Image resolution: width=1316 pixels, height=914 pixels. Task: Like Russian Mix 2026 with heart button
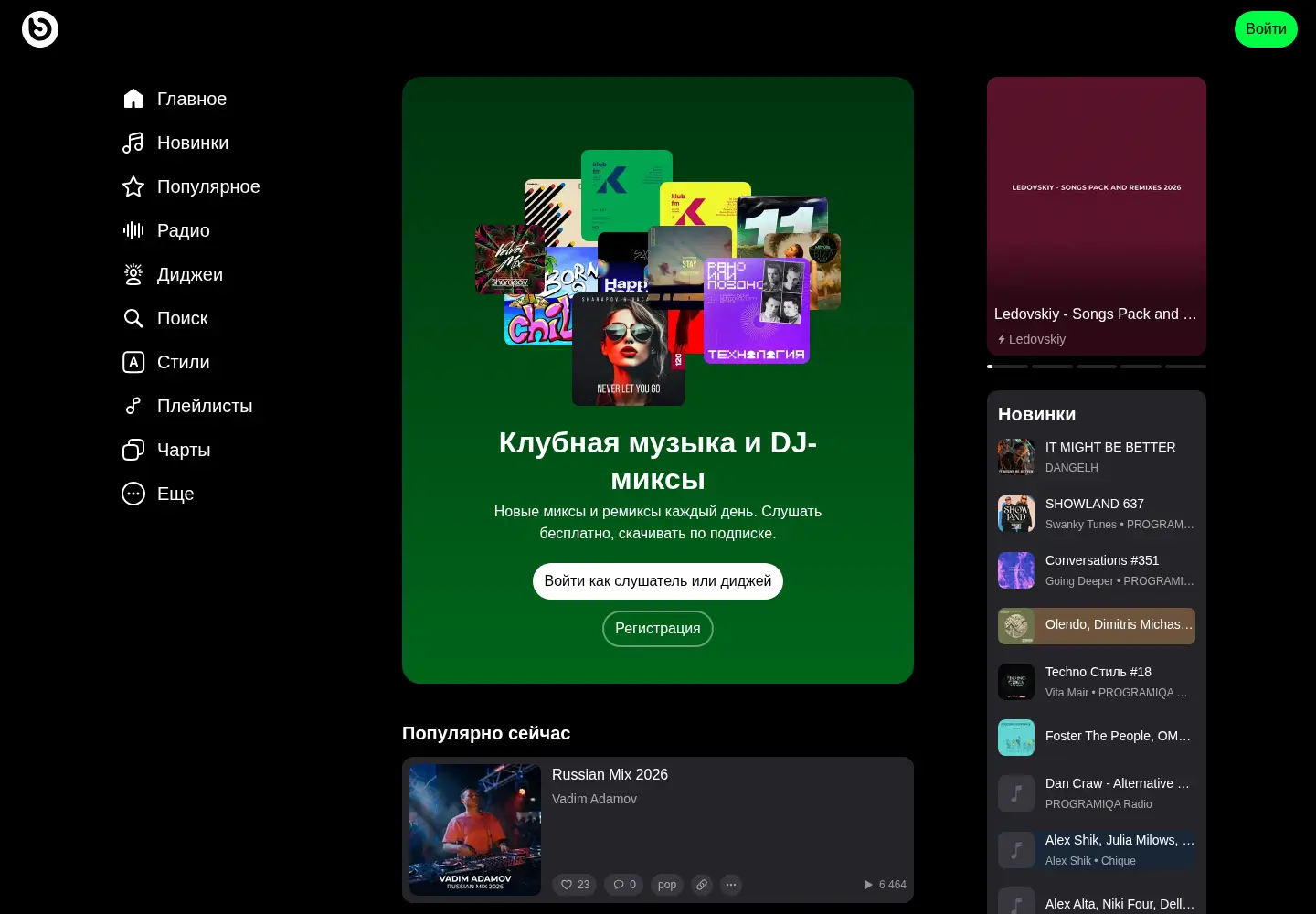[574, 885]
